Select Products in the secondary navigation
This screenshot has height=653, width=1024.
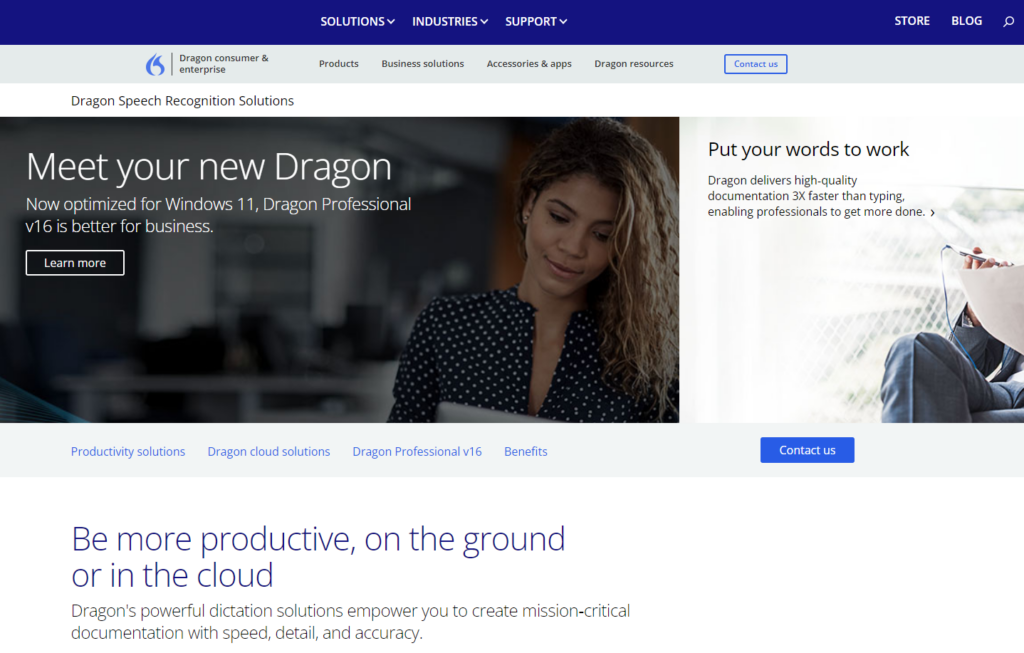click(338, 63)
